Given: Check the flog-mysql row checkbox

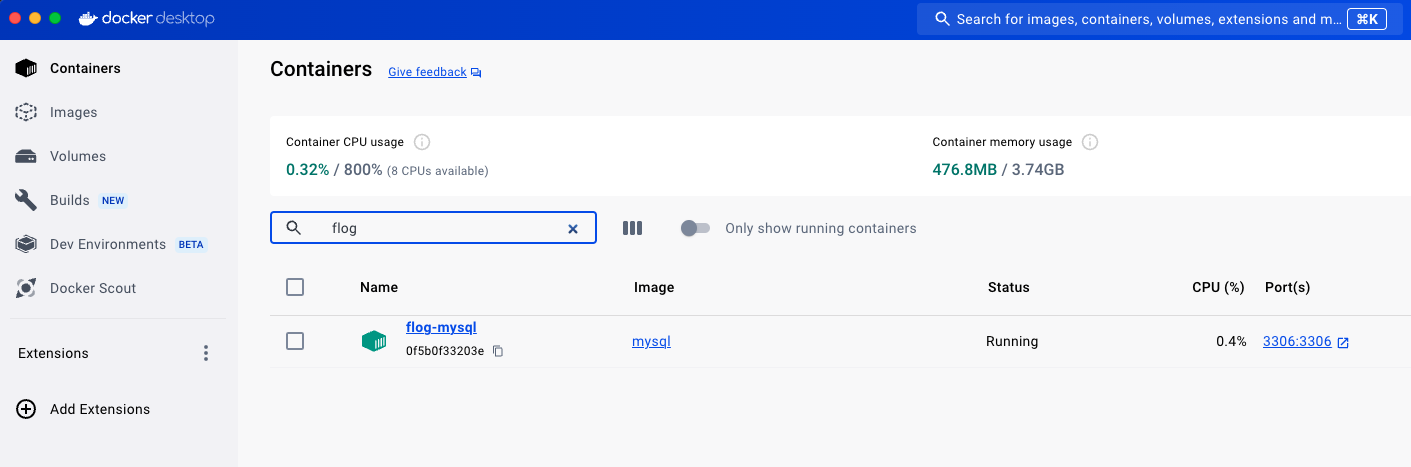Looking at the screenshot, I should [295, 341].
